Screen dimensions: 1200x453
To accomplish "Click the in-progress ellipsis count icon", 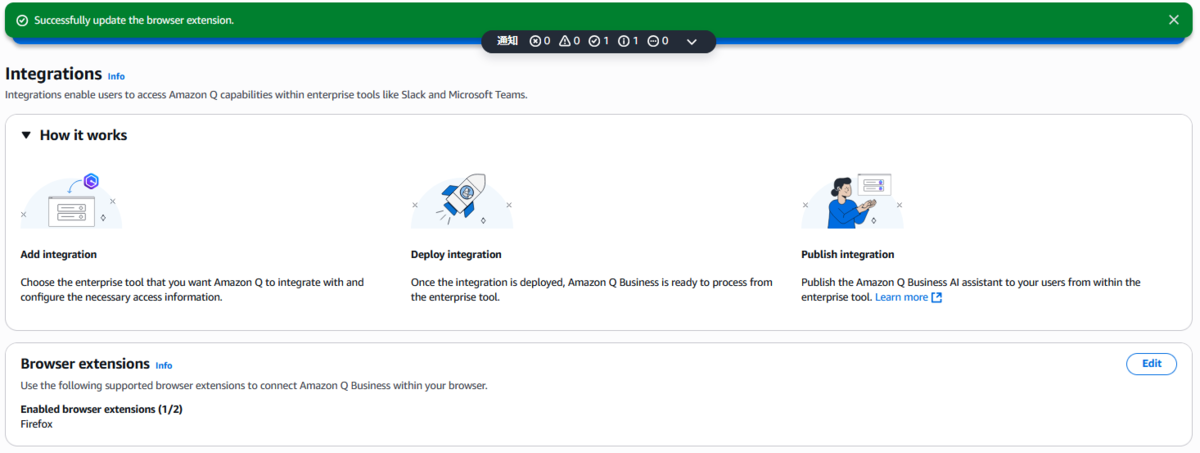I will [653, 41].
